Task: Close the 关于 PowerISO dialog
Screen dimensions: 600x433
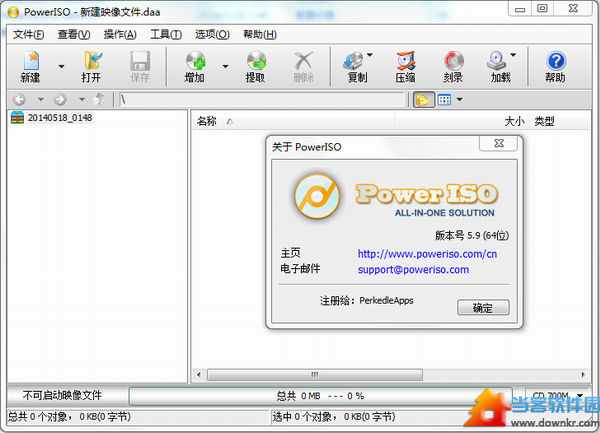Action: point(499,143)
